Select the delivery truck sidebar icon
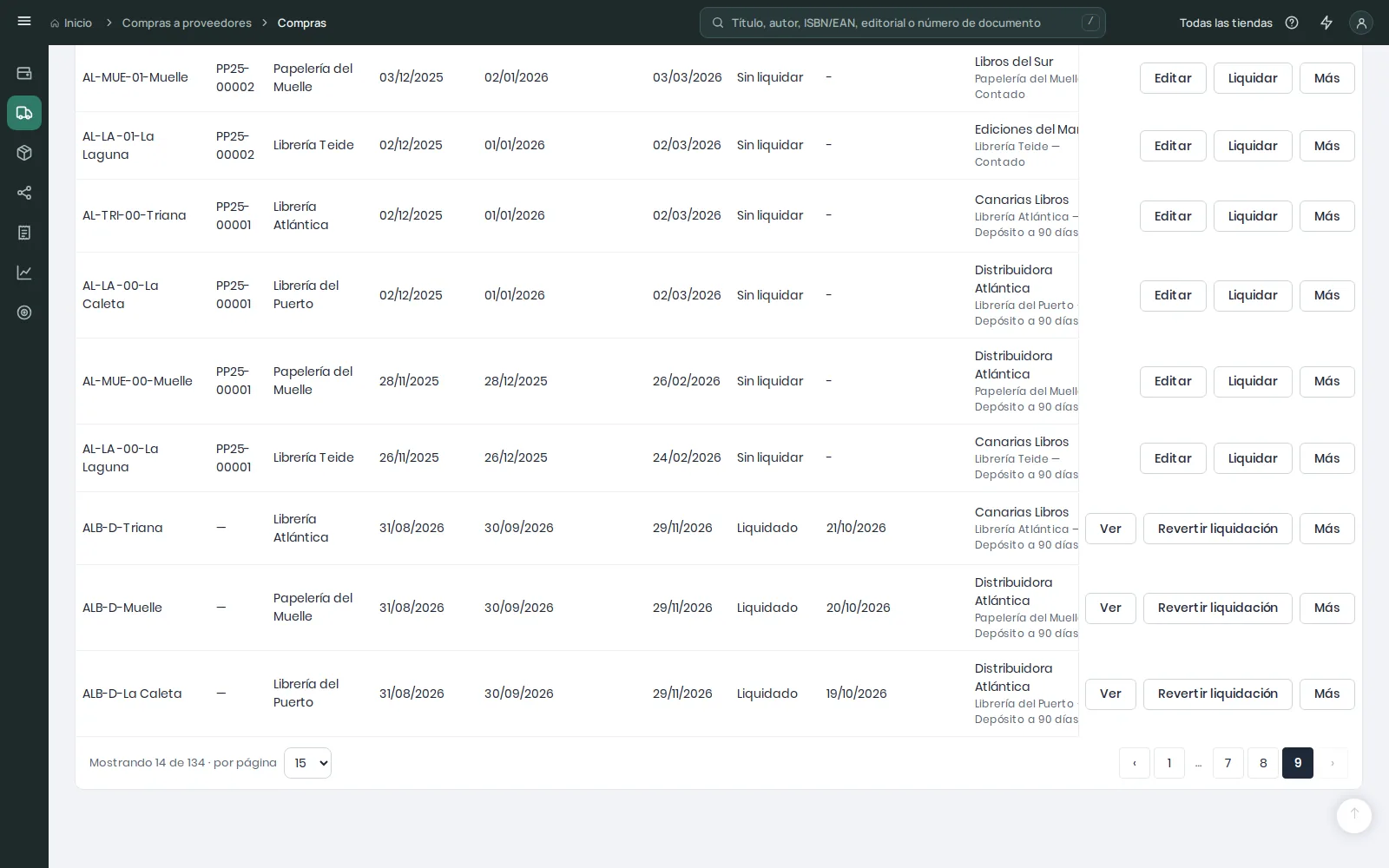Screen dimensions: 1389x868 pyautogui.click(x=24, y=113)
